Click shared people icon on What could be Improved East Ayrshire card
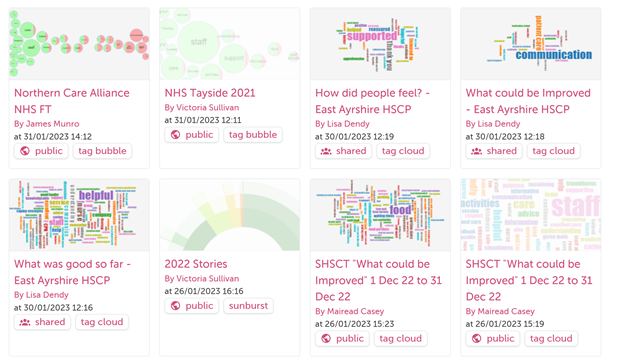The height and width of the screenshot is (362, 620). pyautogui.click(x=476, y=151)
